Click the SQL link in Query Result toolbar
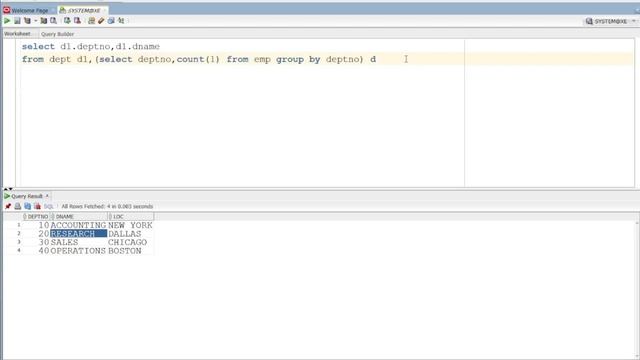The height and width of the screenshot is (360, 640). [49, 207]
